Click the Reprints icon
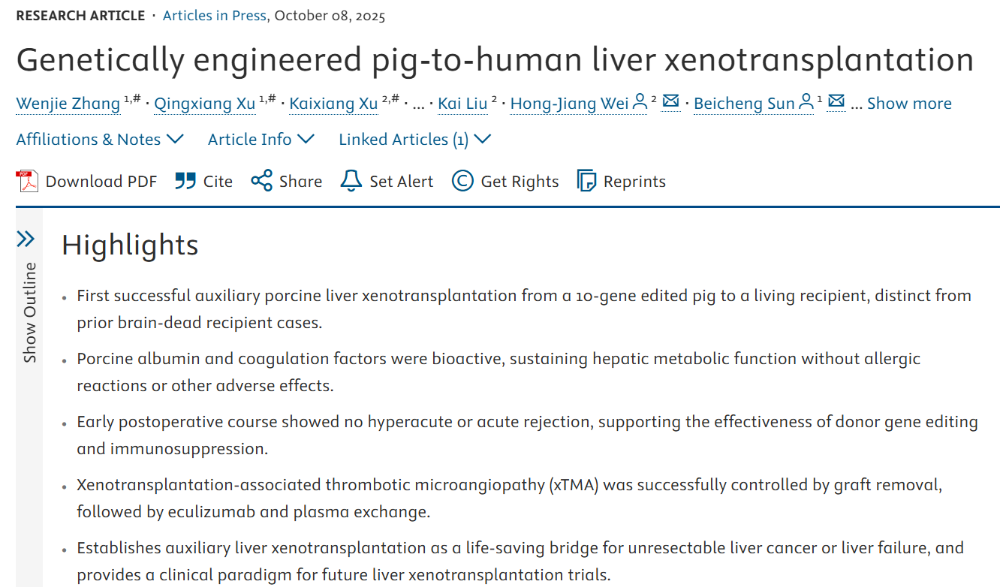The height and width of the screenshot is (587, 1000). pyautogui.click(x=587, y=181)
